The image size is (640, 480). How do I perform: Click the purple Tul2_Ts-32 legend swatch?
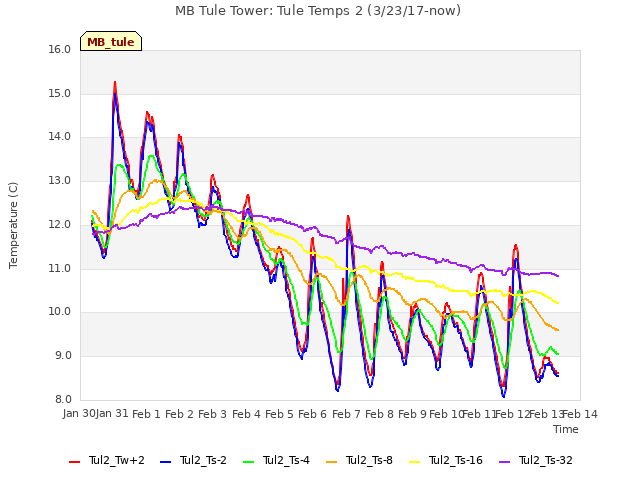504,462
